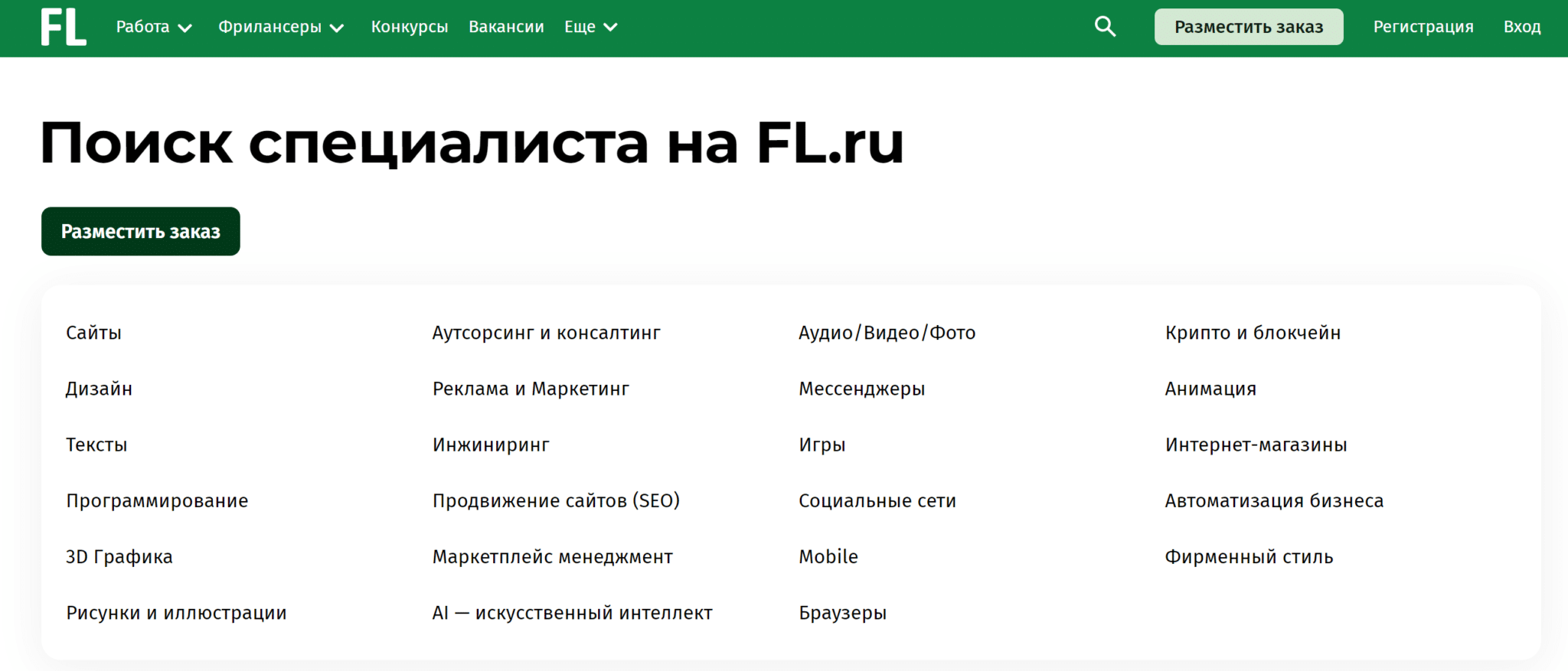1568x671 pixels.
Task: Select the Рисунки и иллюстрации category
Action: (x=176, y=613)
